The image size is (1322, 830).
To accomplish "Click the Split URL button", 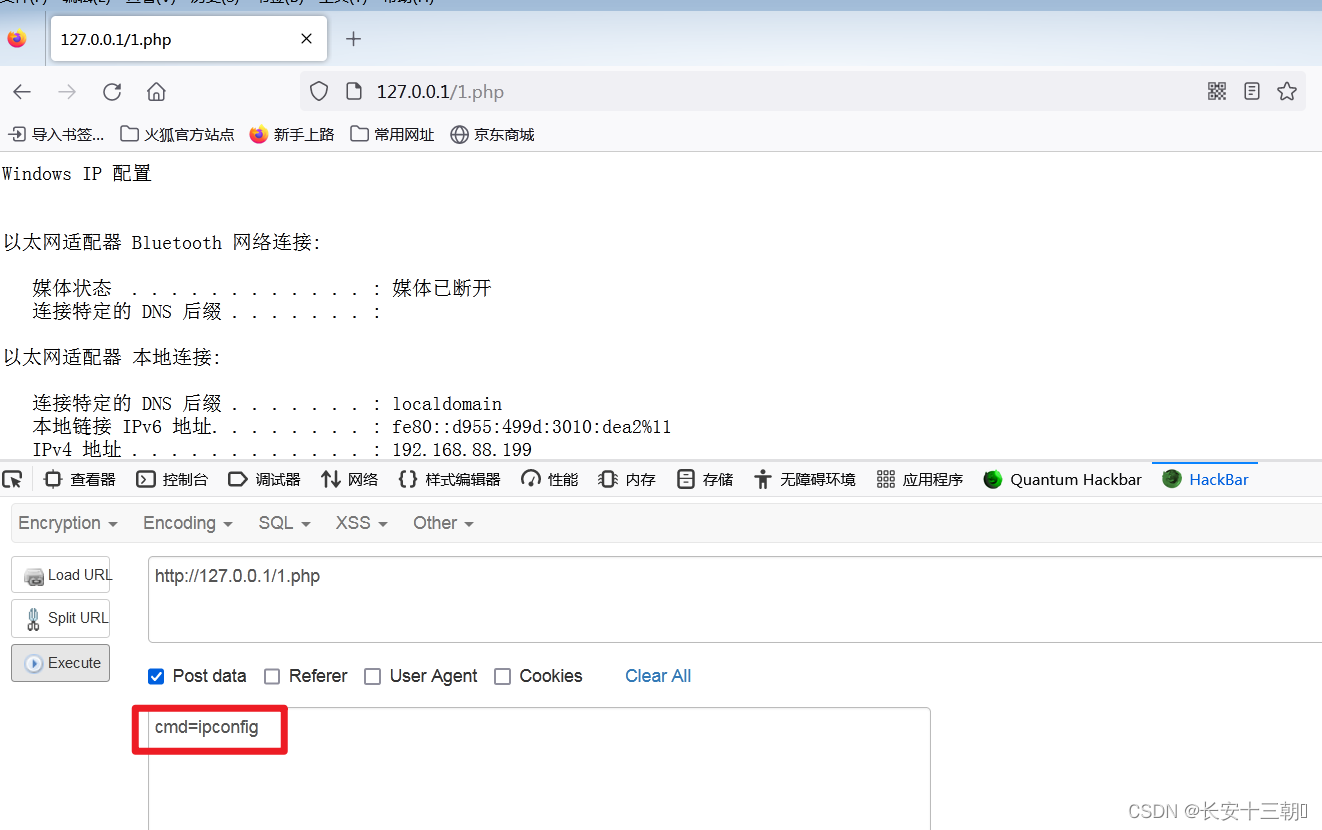I will (61, 618).
